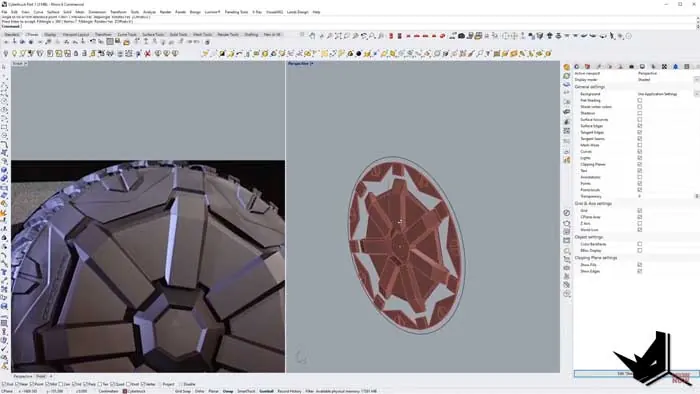Open the monitor Display panel tab icon
Viewport: 700px width, 394px height.
click(x=642, y=66)
